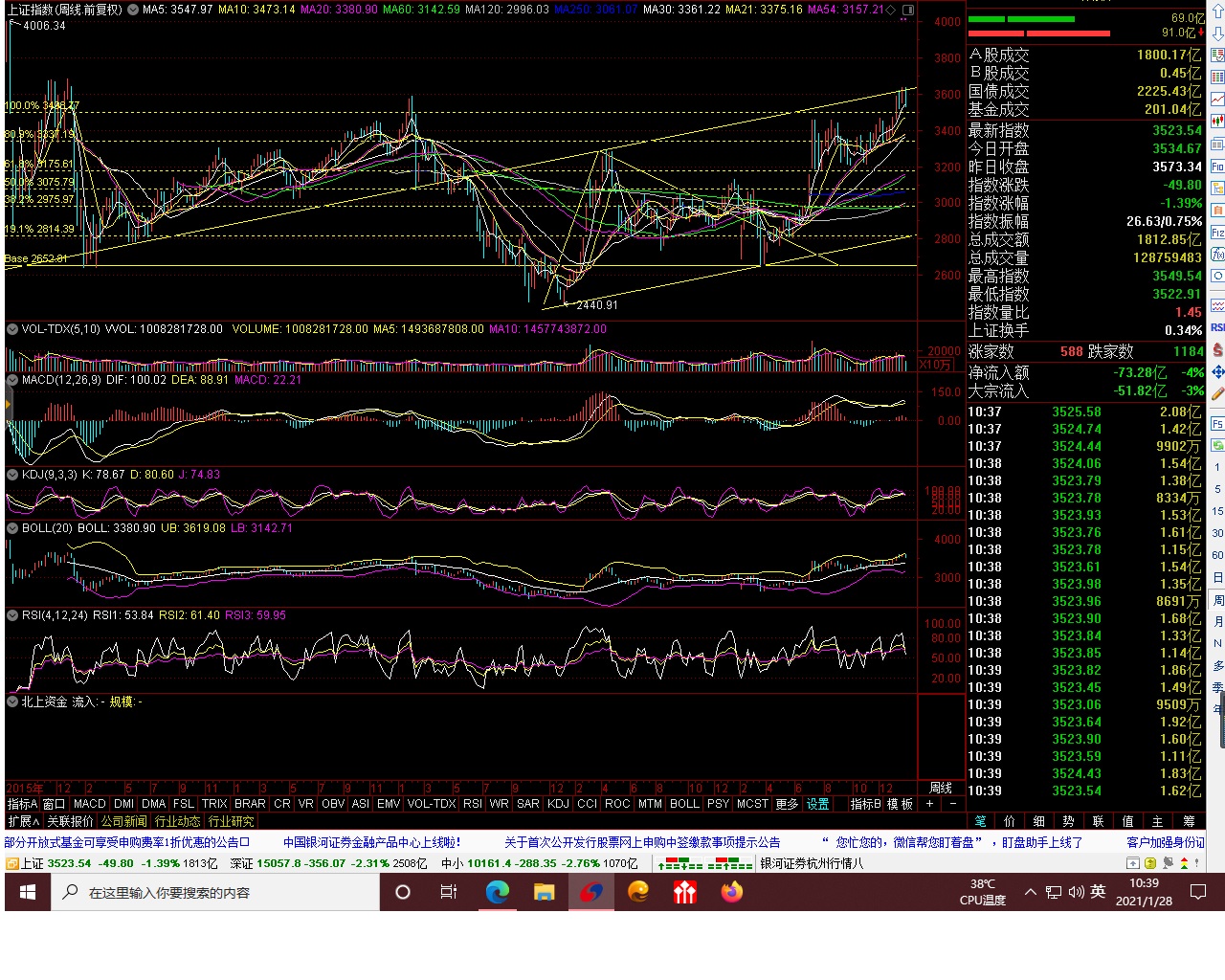Viewport: 1225px width, 980px height.
Task: Click the taskbar clock showing 10:39
Action: pos(1144,892)
